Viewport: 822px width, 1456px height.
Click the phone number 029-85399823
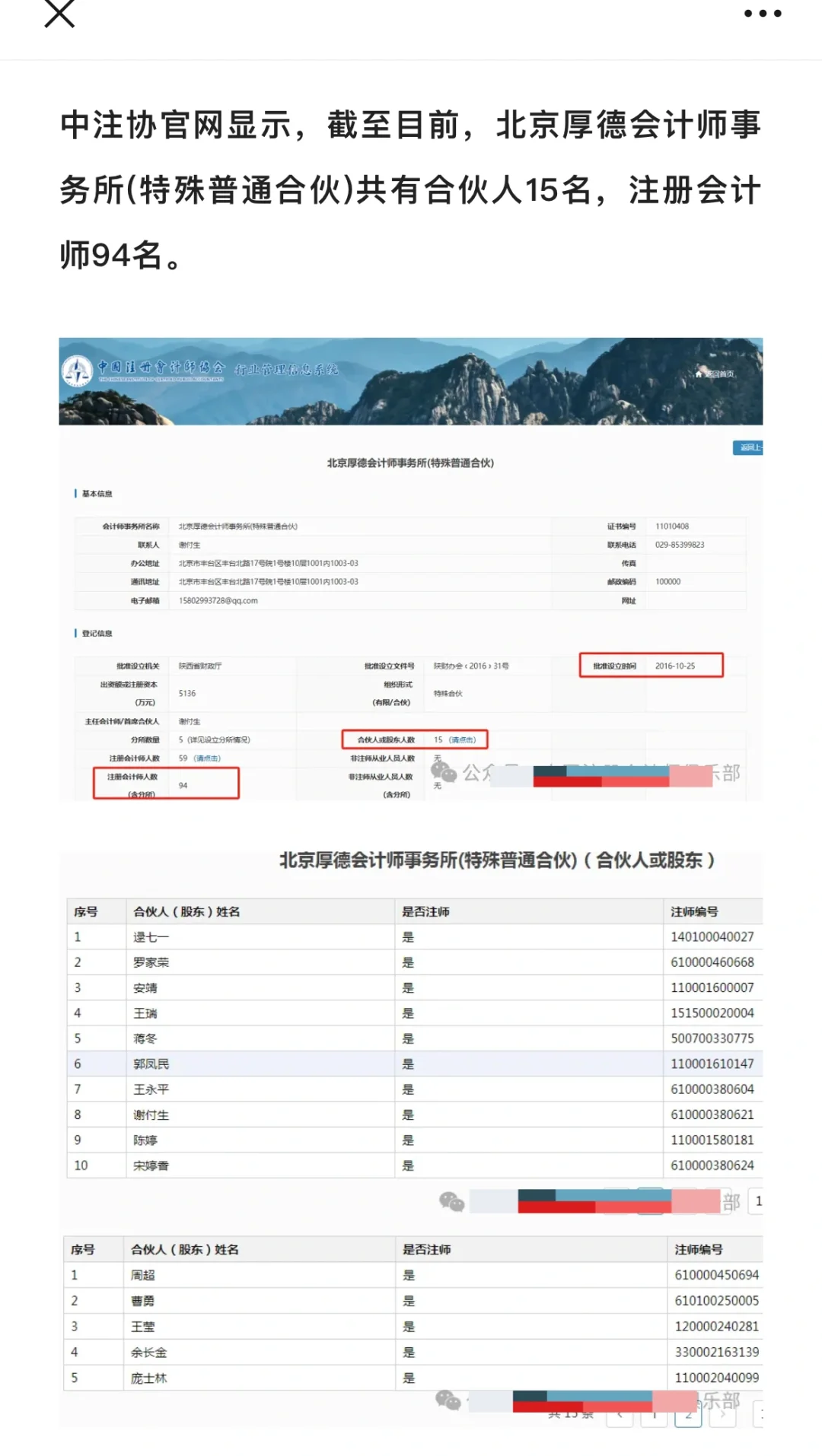(x=680, y=545)
